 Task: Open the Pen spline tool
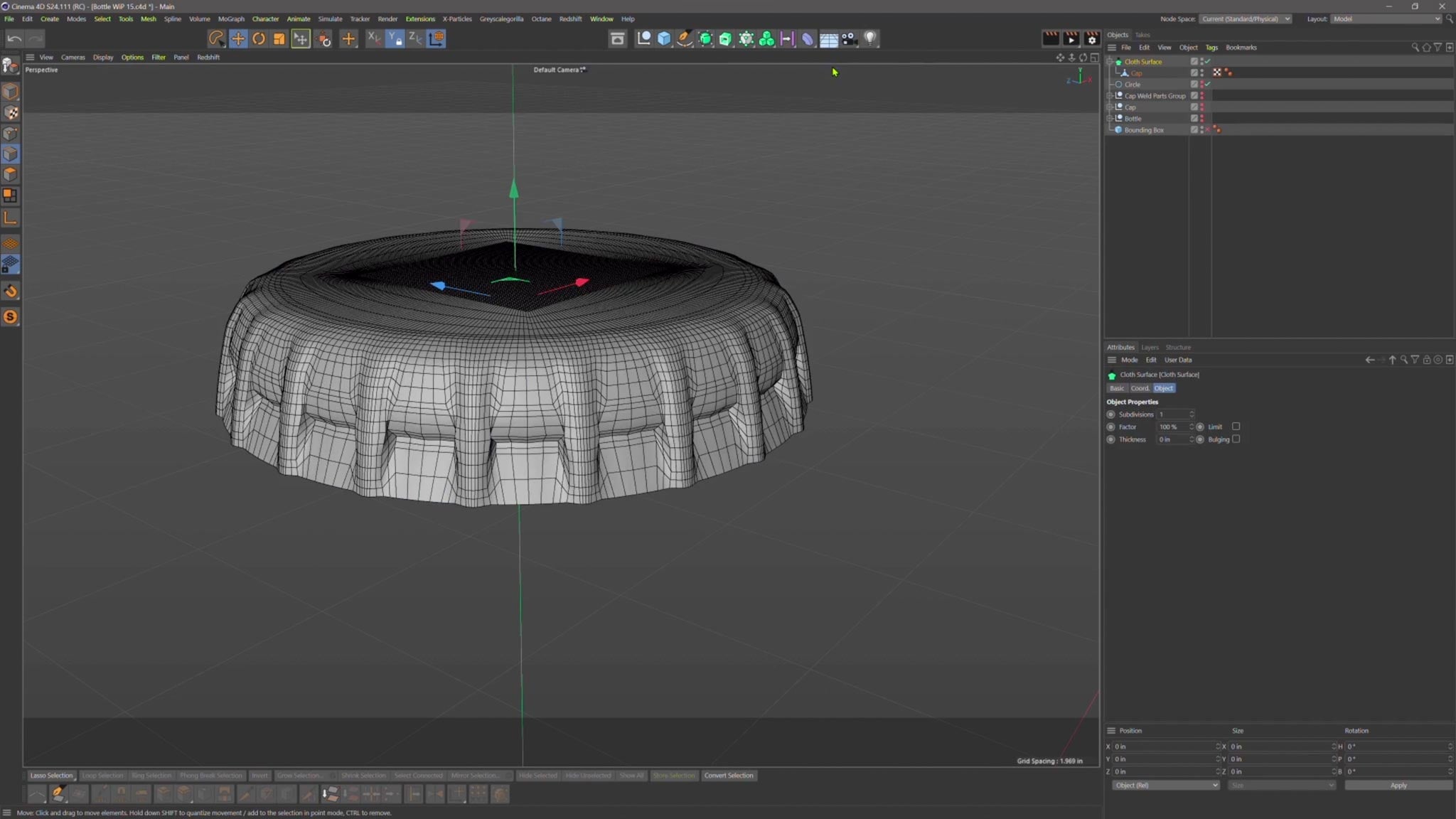(684, 38)
